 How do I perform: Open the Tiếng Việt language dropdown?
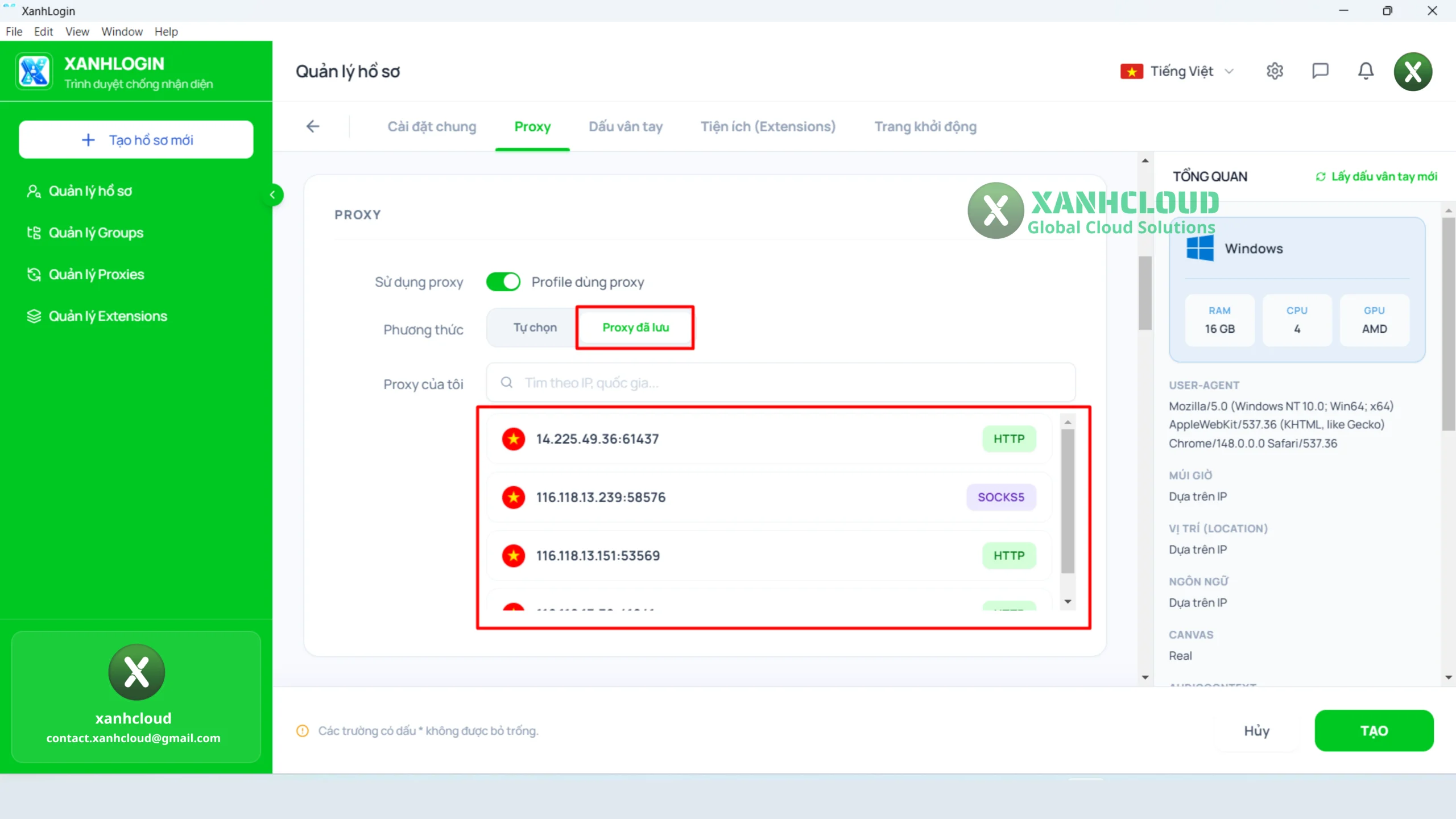click(x=1178, y=72)
